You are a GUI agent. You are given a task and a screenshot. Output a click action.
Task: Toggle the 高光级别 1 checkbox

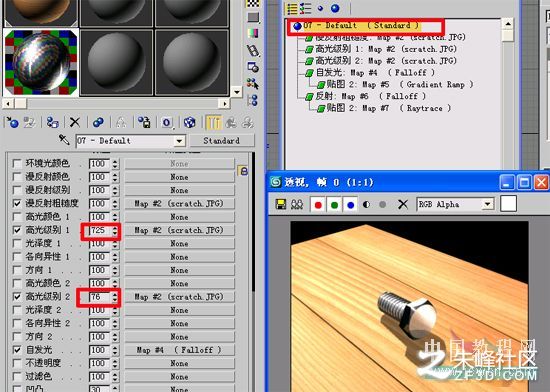point(17,230)
